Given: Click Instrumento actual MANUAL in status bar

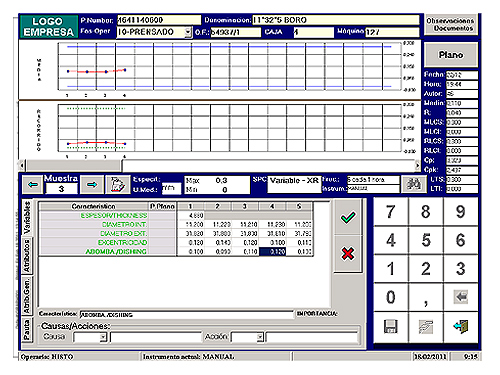Looking at the screenshot, I should [x=216, y=357].
